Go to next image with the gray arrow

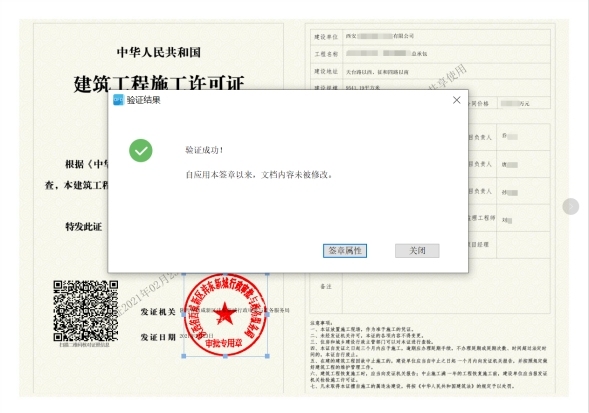click(x=570, y=206)
